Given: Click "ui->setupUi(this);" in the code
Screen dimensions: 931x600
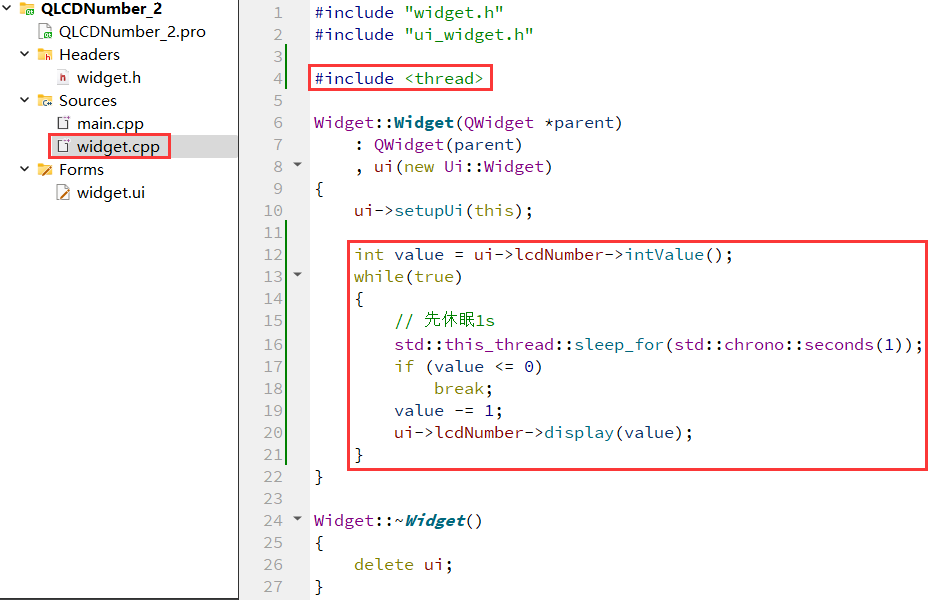Looking at the screenshot, I should pyautogui.click(x=443, y=211).
